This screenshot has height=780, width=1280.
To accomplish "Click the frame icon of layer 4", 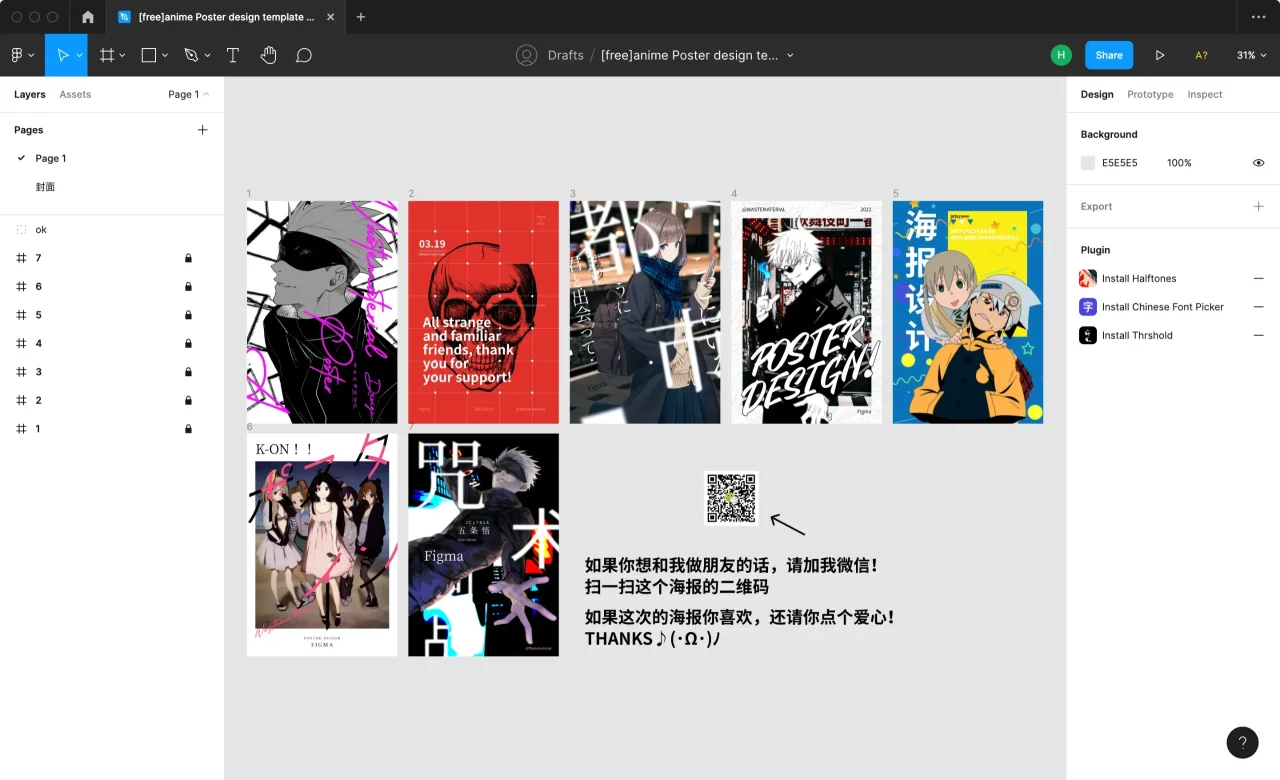I will coord(21,343).
